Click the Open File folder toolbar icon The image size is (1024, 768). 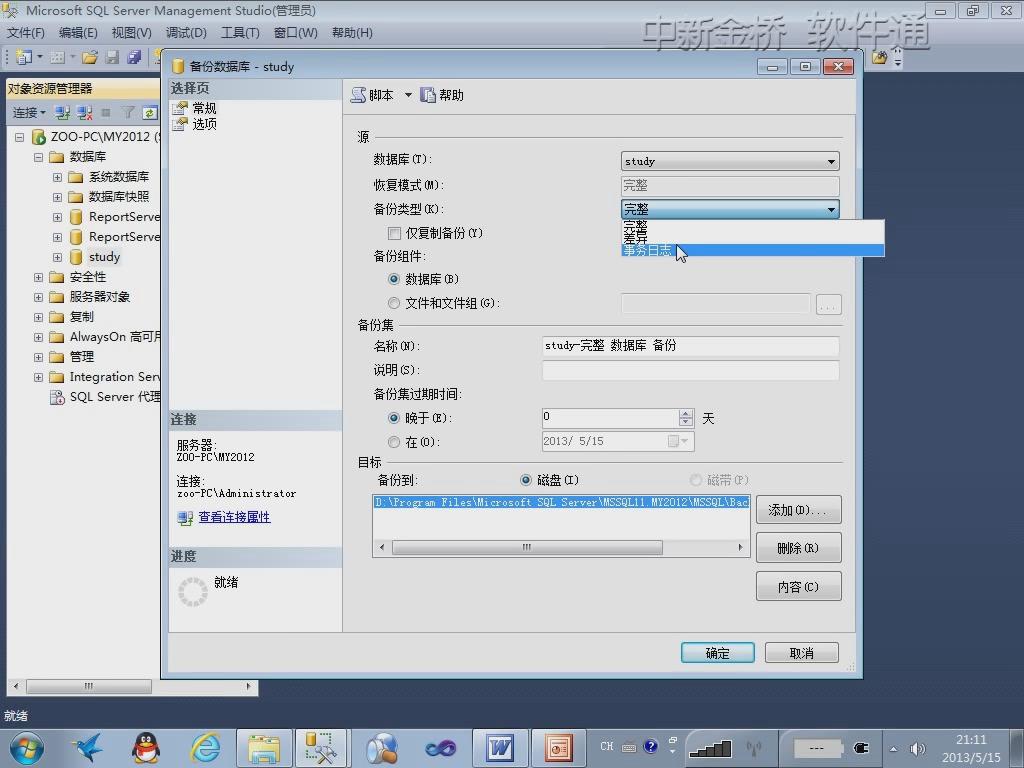(90, 57)
